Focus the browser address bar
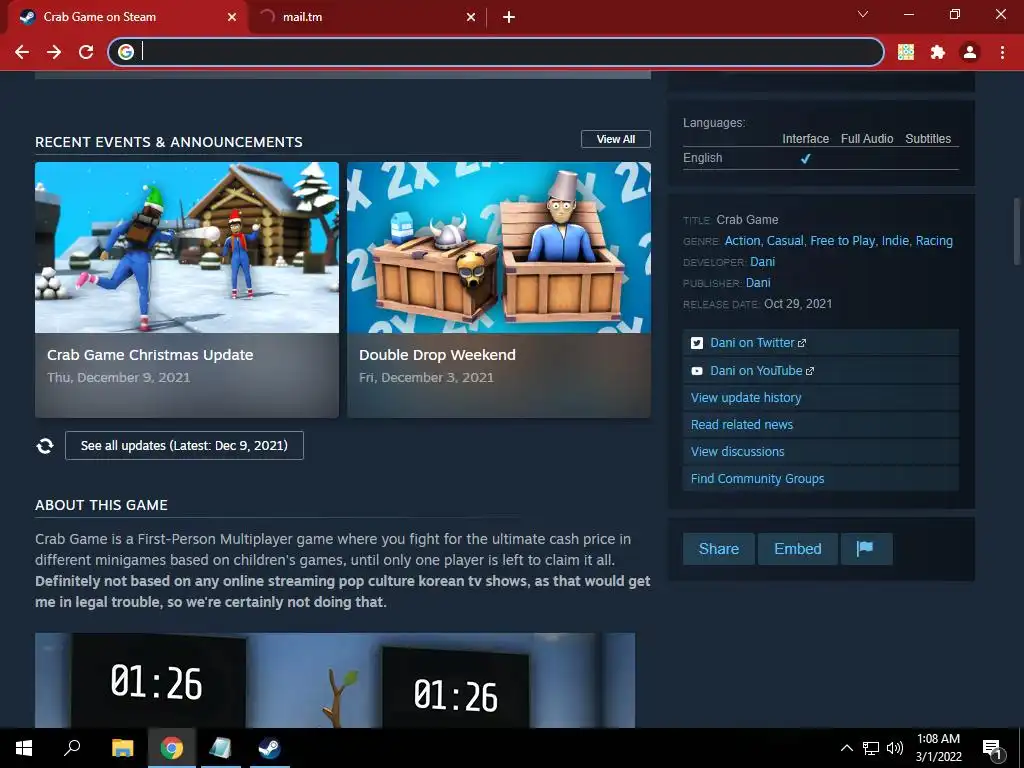Viewport: 1024px width, 768px height. 496,52
